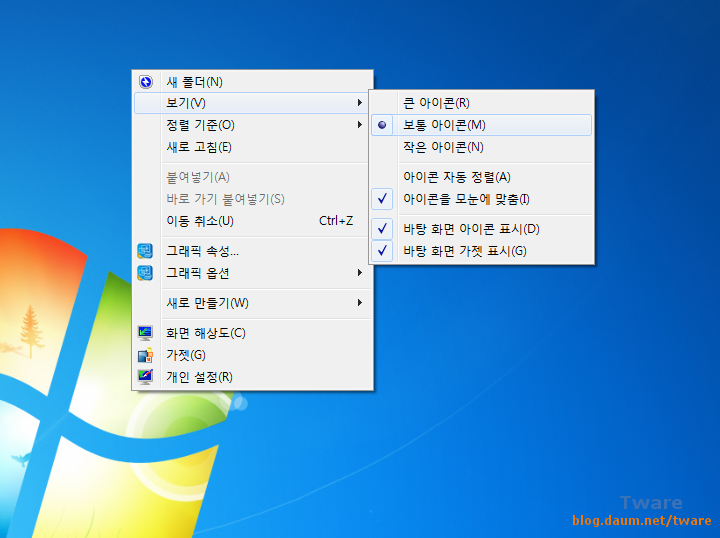Select 작은 아이콘(N) small icons option
The image size is (720, 538).
(481, 147)
